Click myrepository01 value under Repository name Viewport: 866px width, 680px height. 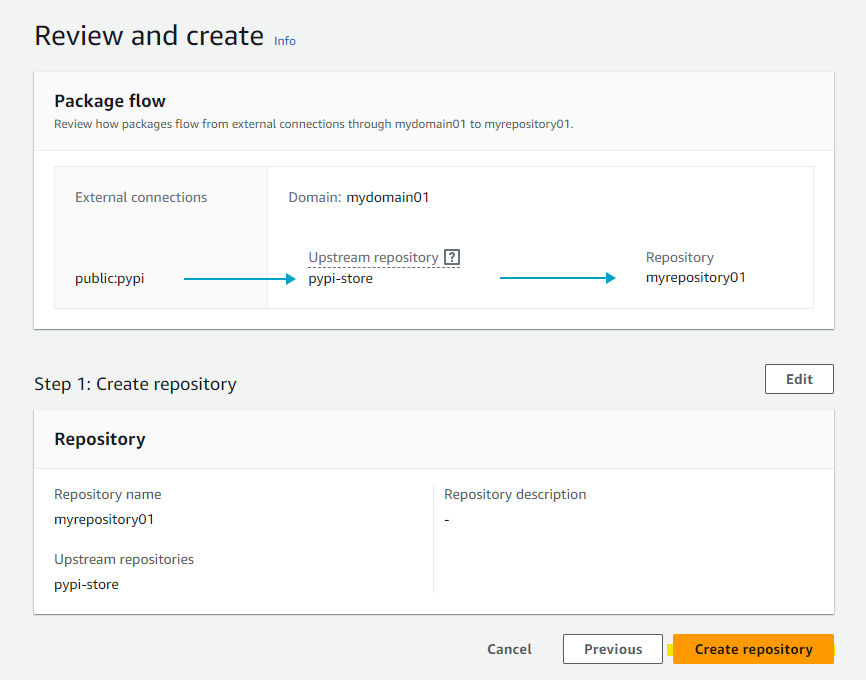click(x=104, y=519)
